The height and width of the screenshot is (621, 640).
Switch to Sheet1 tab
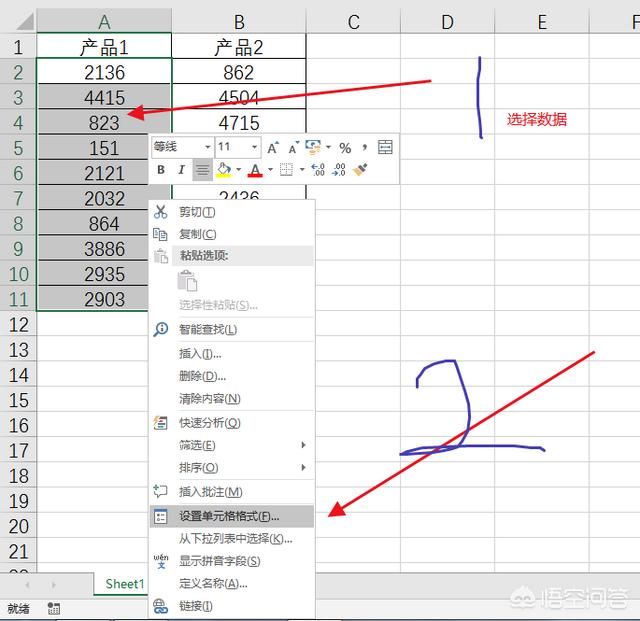coord(124,584)
